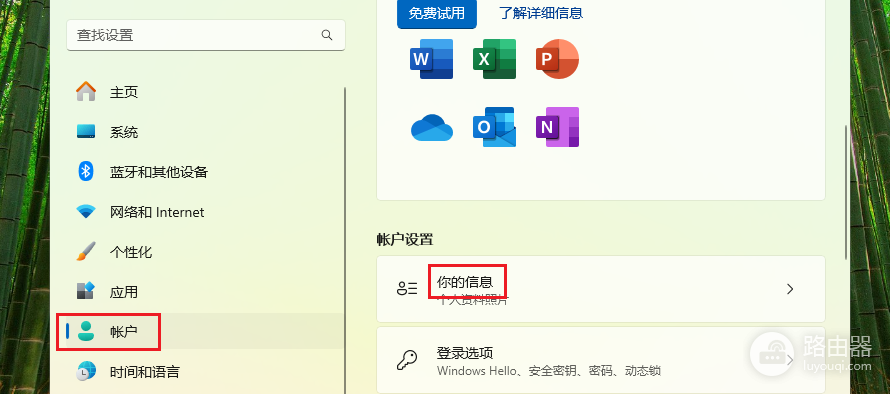Click the home icon beside 主页

(86, 91)
